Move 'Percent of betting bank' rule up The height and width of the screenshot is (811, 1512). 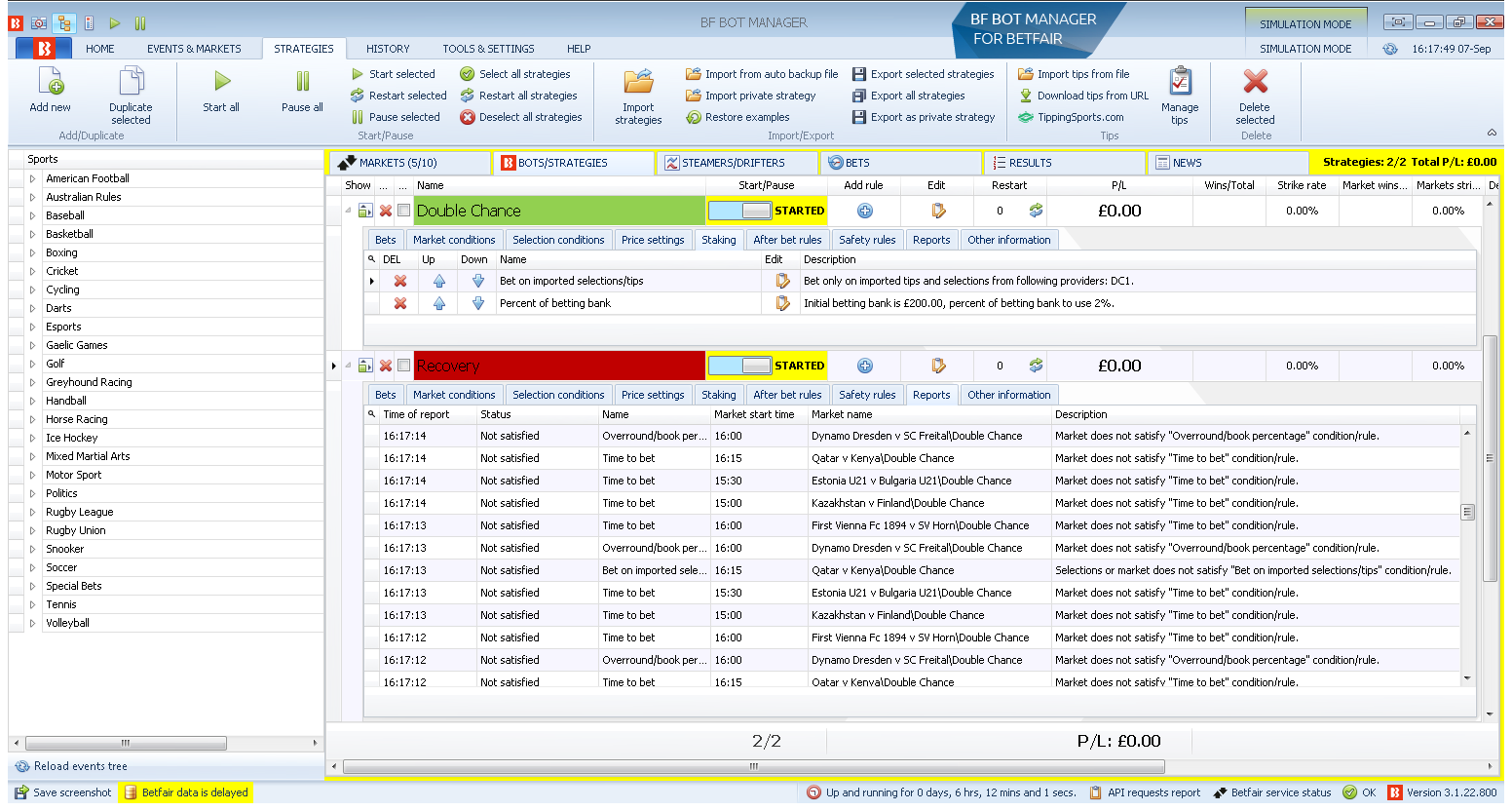(439, 303)
